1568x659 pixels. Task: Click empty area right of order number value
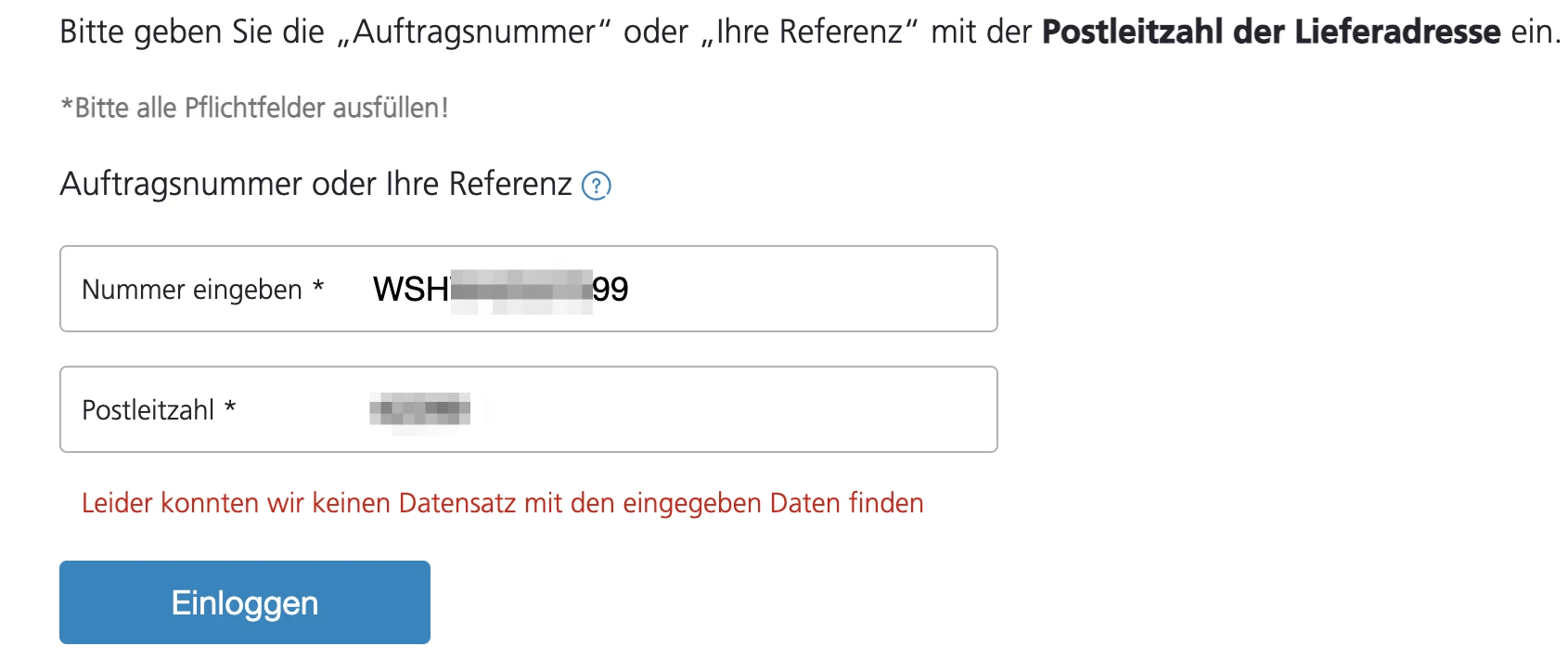[x=816, y=289]
